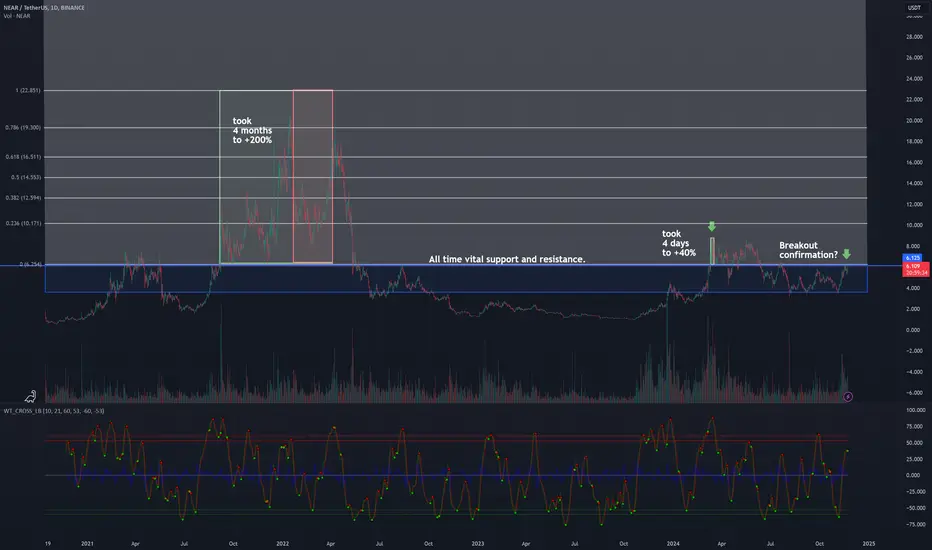Click 2023 on the time axis

click(477, 543)
